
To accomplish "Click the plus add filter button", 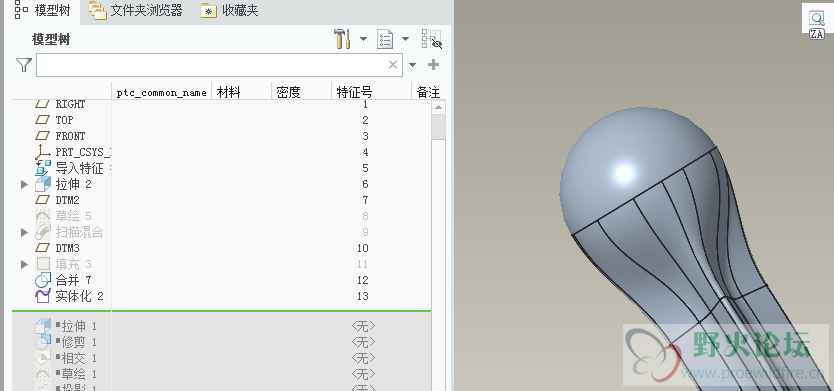I will tap(433, 65).
